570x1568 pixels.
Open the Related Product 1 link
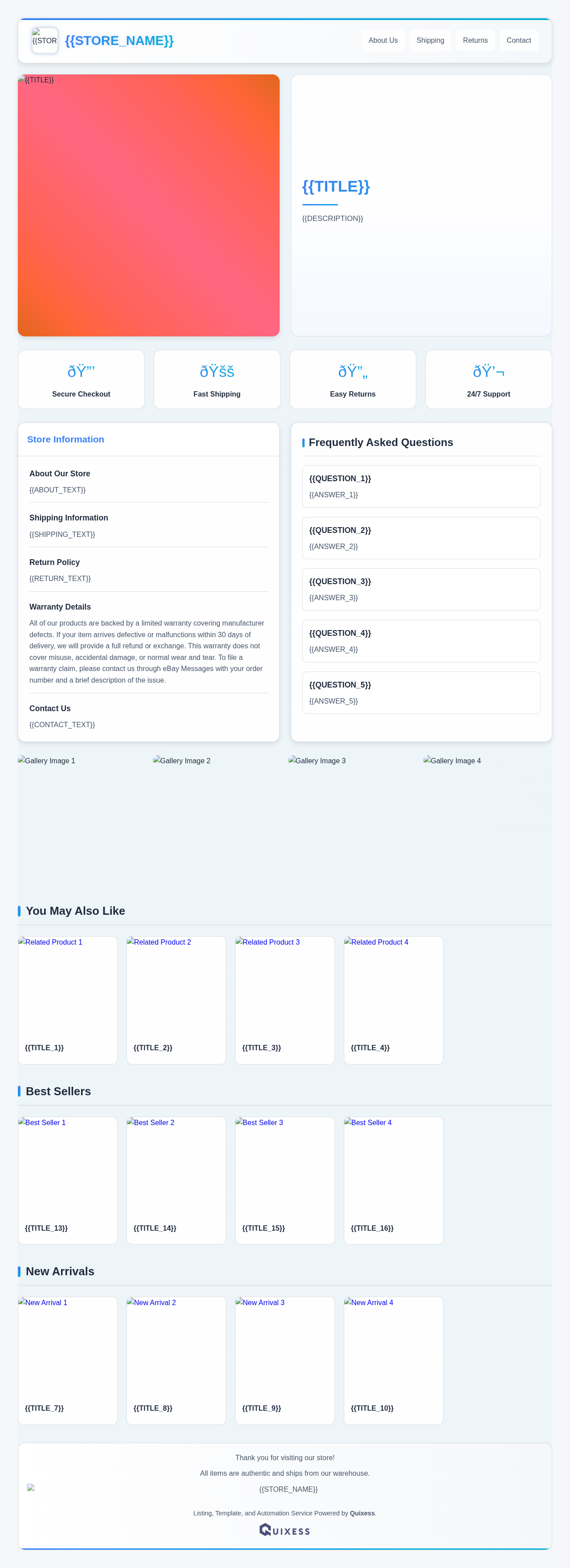click(68, 986)
